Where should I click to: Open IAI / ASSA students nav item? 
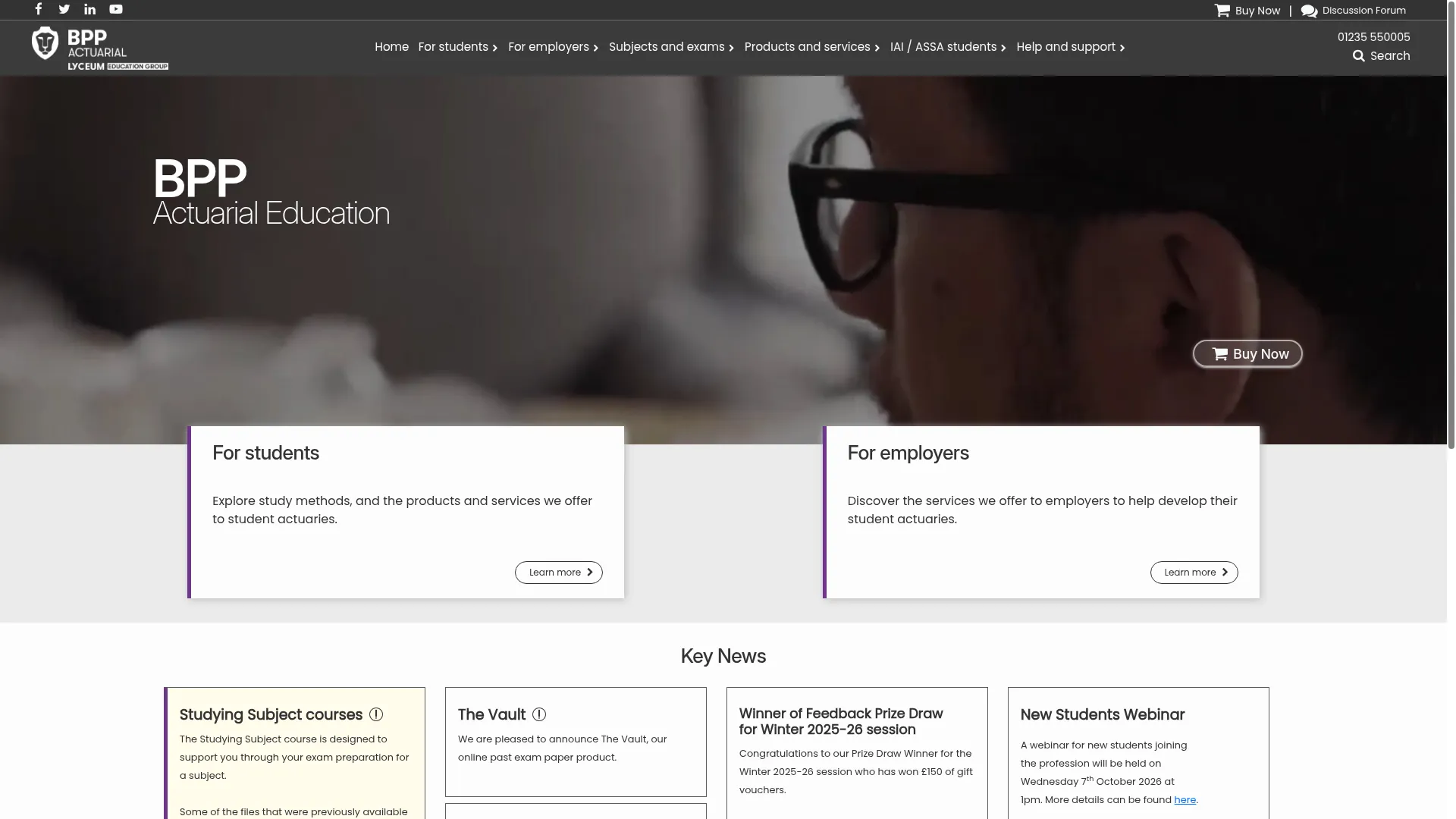(x=943, y=47)
